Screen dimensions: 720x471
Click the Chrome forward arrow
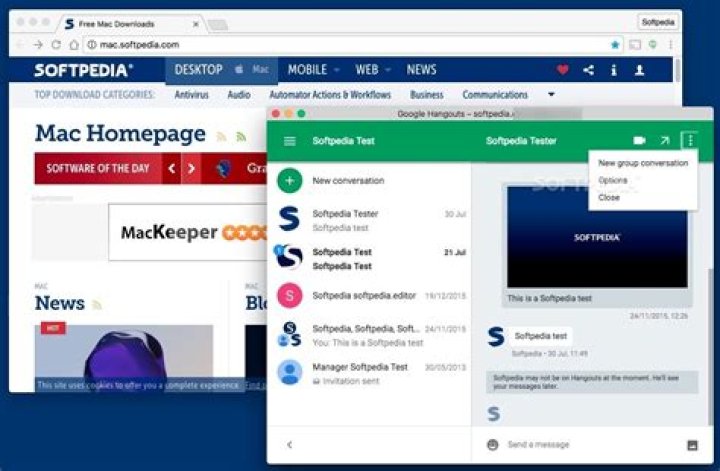tap(38, 45)
